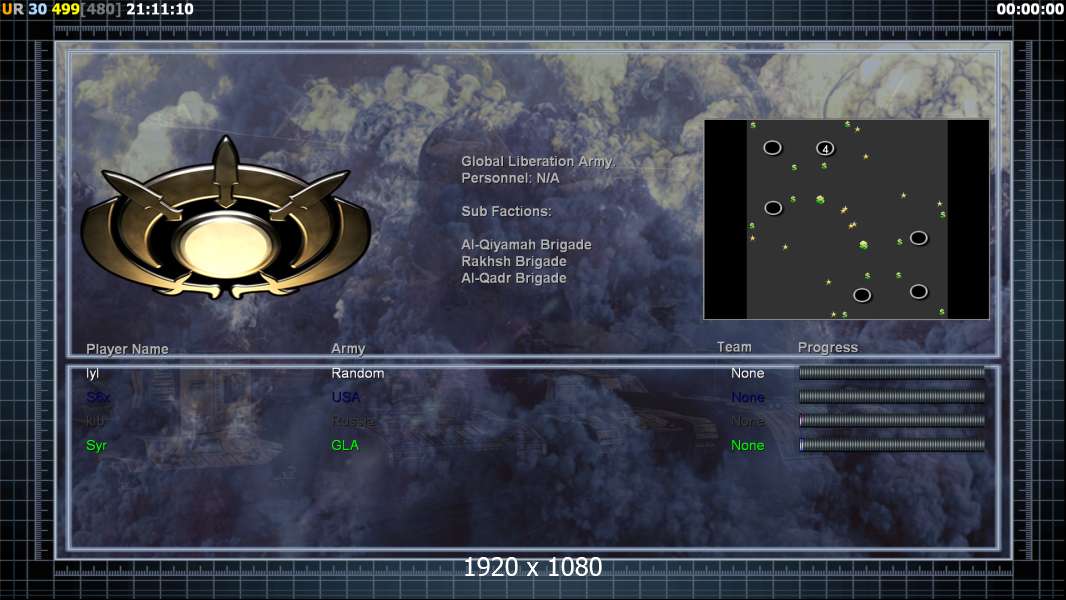The image size is (1066, 600).
Task: Click the Random army entry
Action: [x=358, y=373]
